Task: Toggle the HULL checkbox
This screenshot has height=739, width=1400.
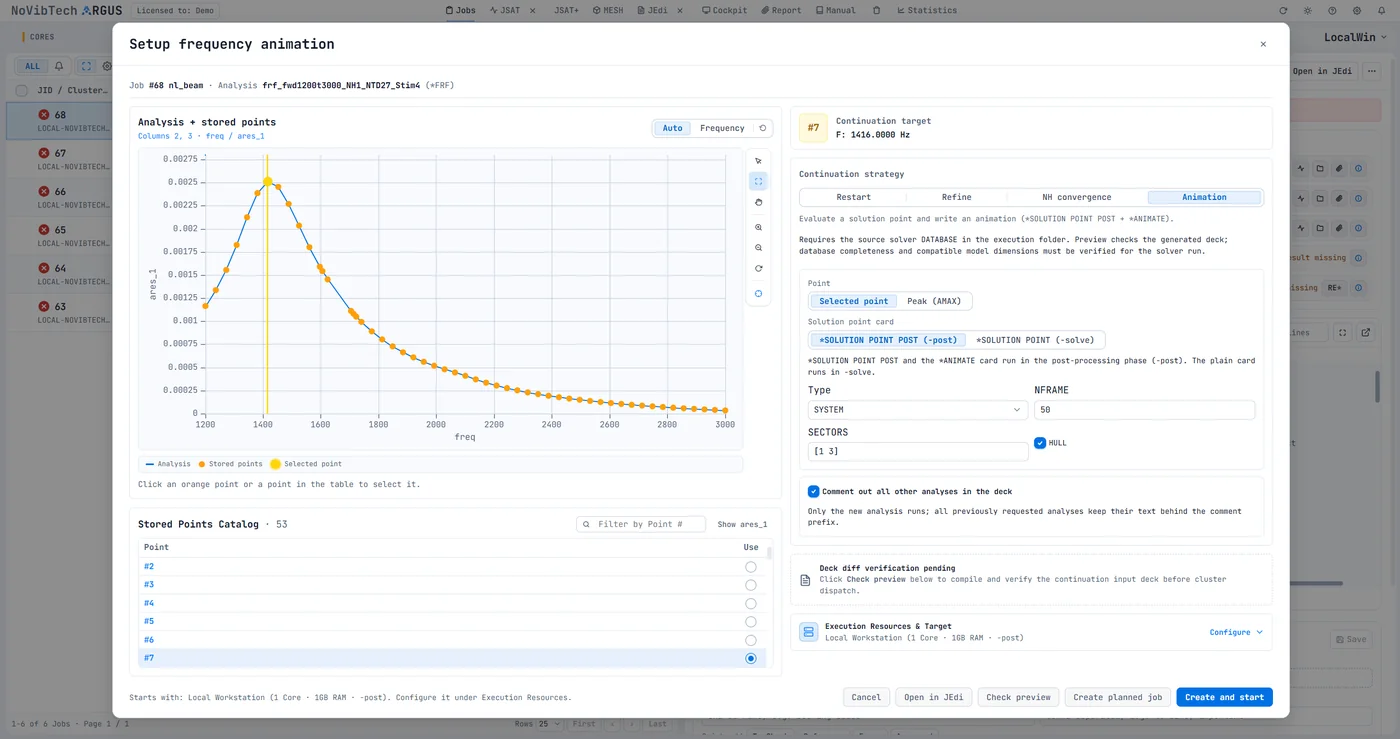Action: [x=1040, y=443]
